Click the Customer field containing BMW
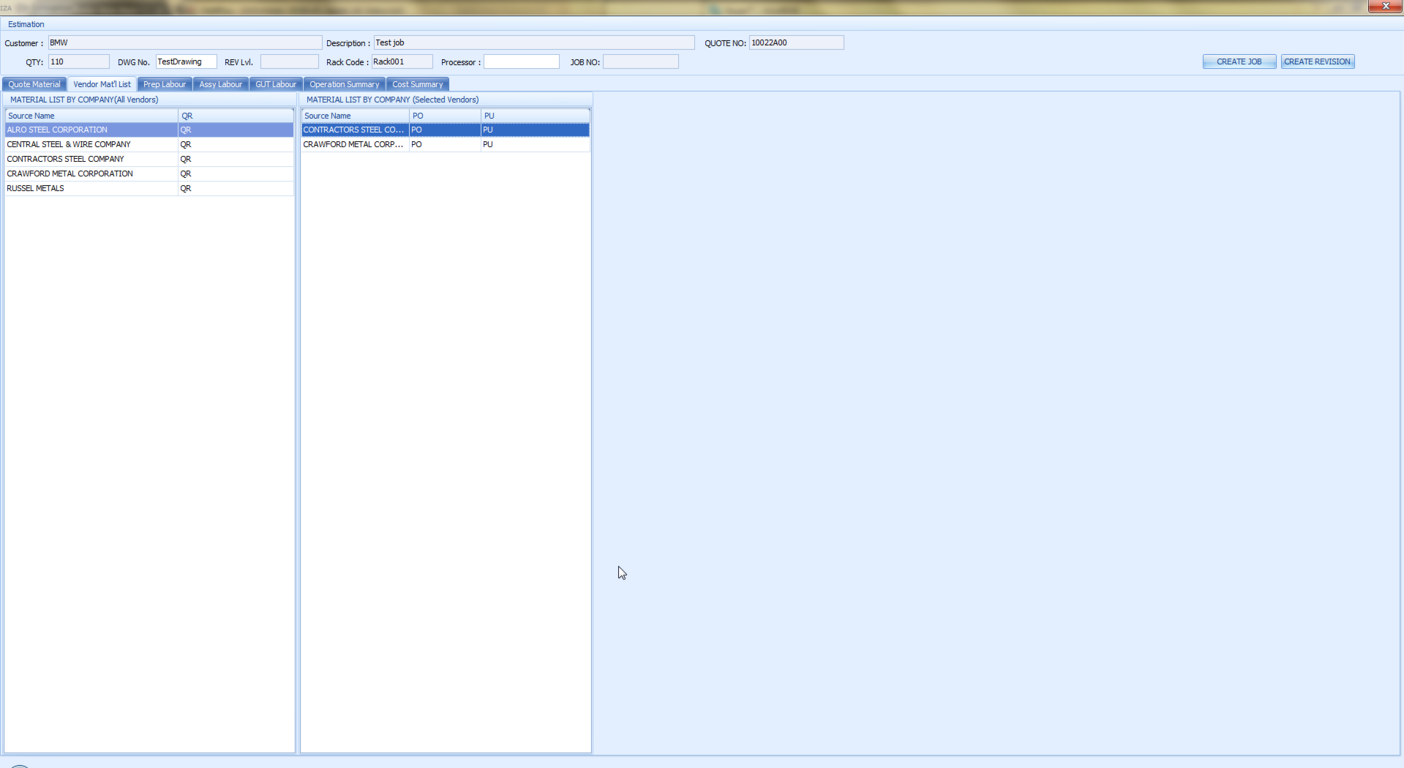This screenshot has height=768, width=1404. (184, 43)
